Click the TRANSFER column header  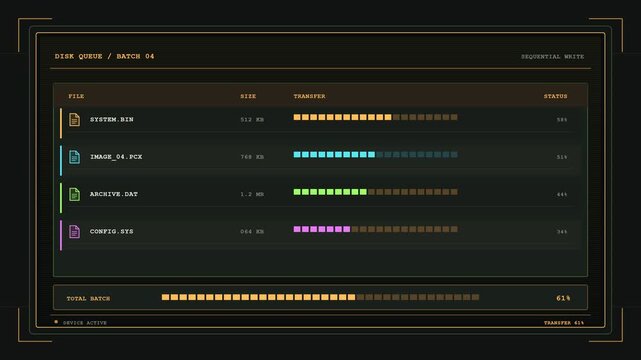tap(309, 96)
